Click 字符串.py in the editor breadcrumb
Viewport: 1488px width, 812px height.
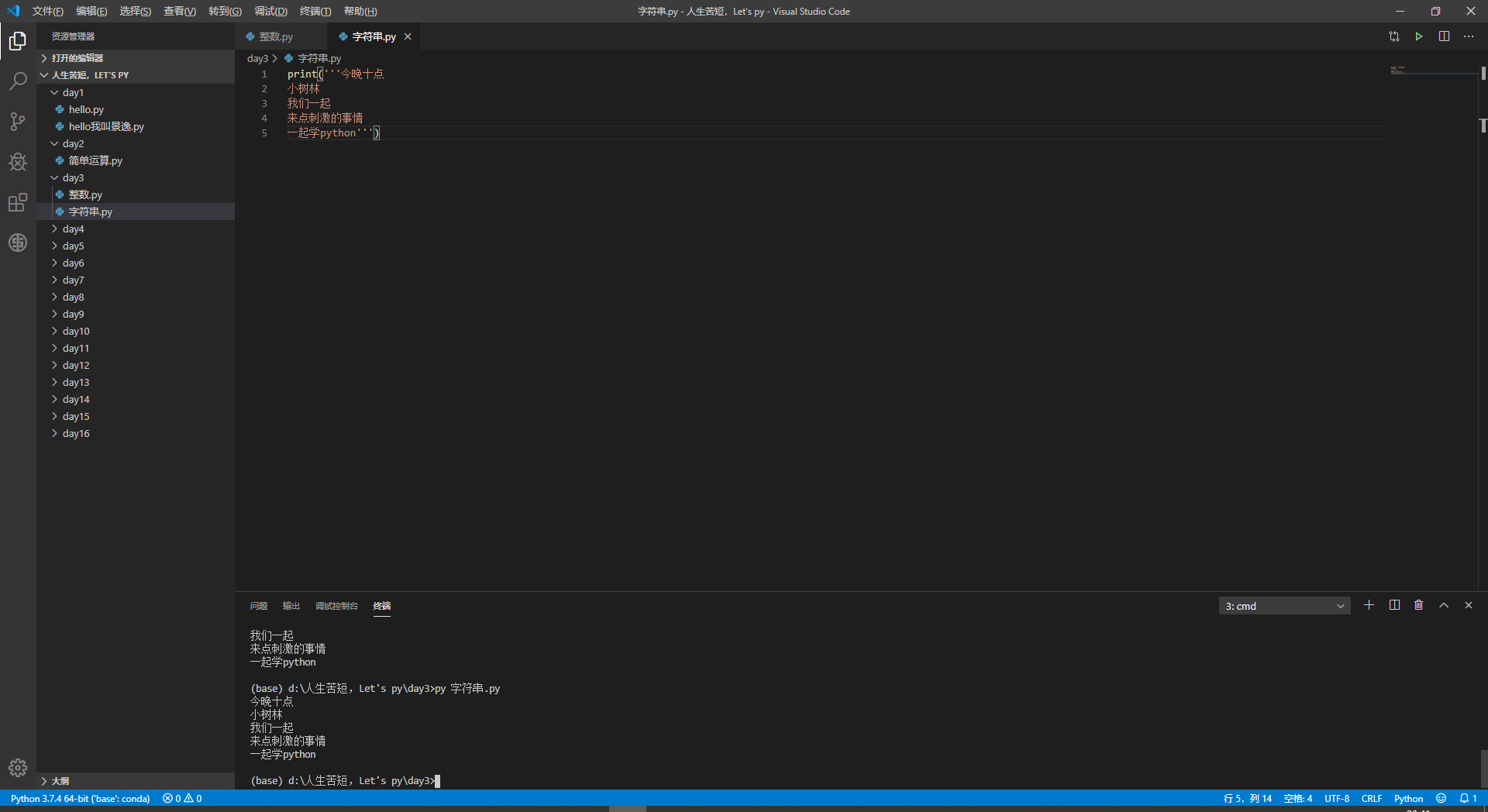319,58
